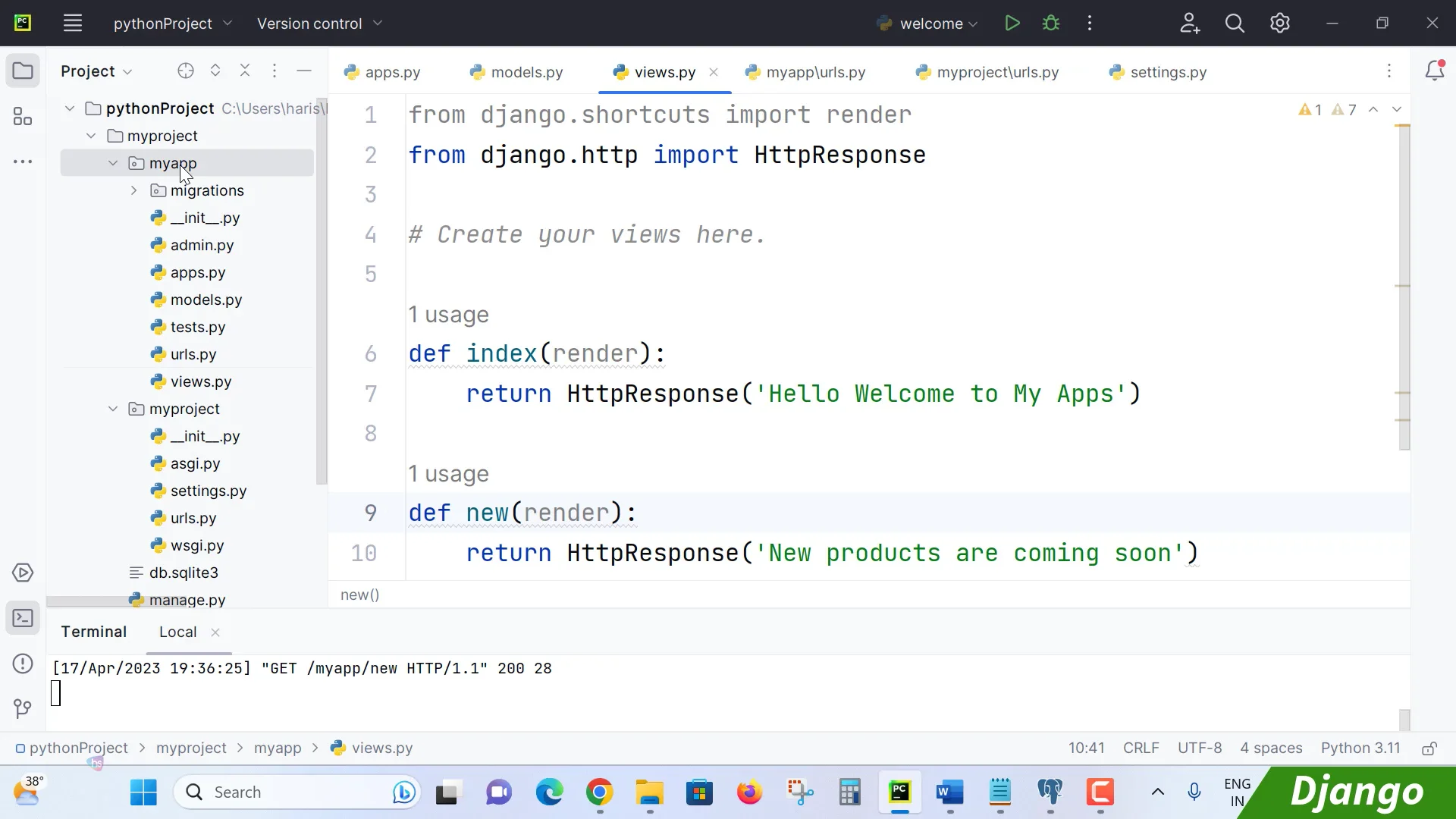This screenshot has width=1456, height=819.
Task: Expand the migrations folder
Action: click(133, 190)
